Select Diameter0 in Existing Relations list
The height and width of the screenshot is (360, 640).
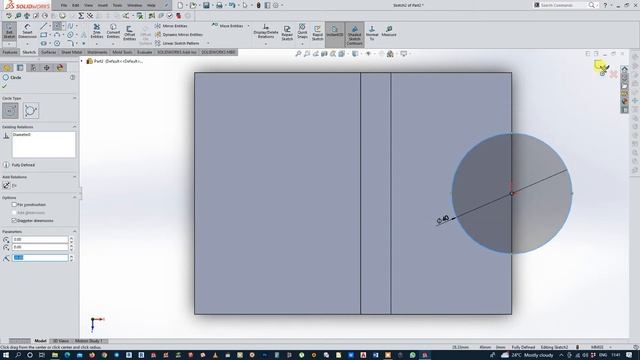pyautogui.click(x=21, y=135)
